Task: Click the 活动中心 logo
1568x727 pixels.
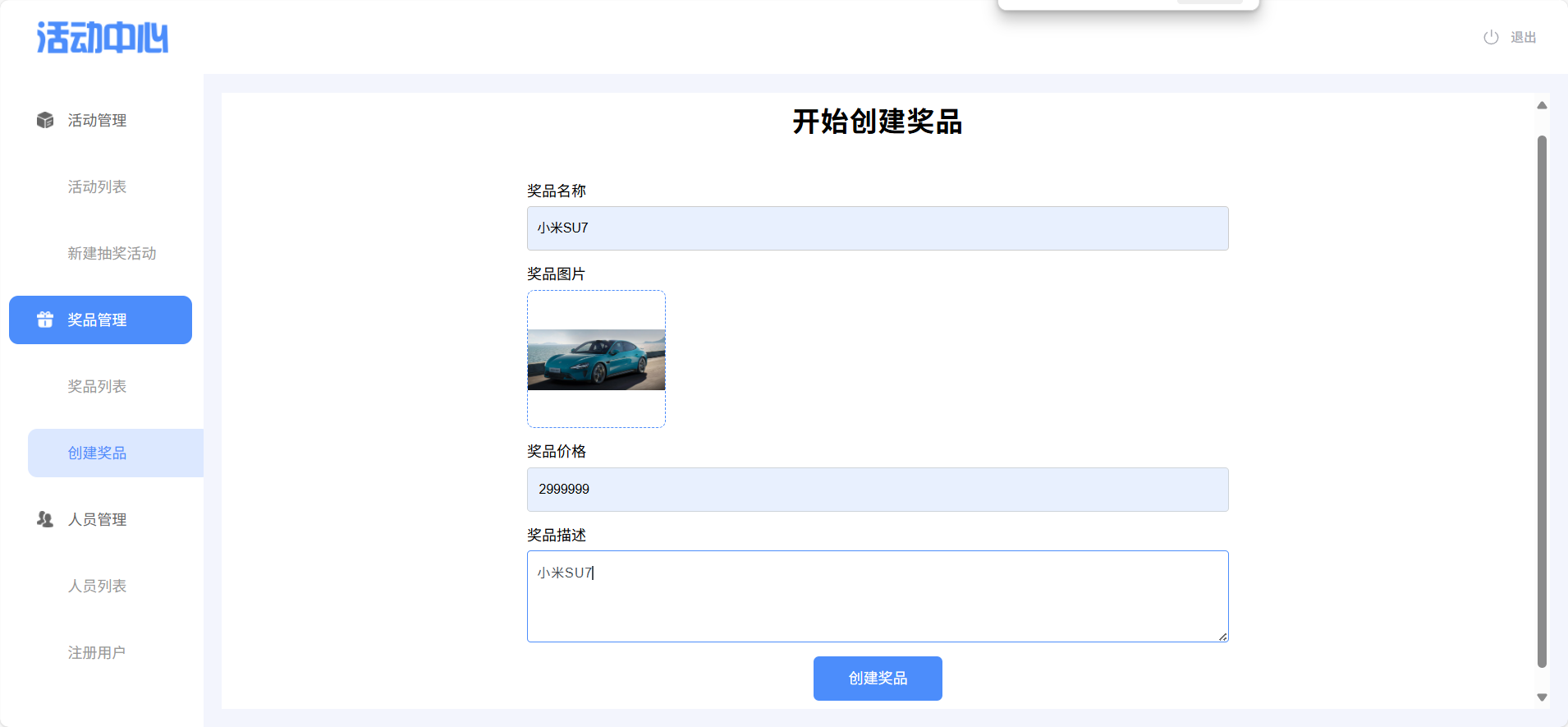Action: click(103, 38)
